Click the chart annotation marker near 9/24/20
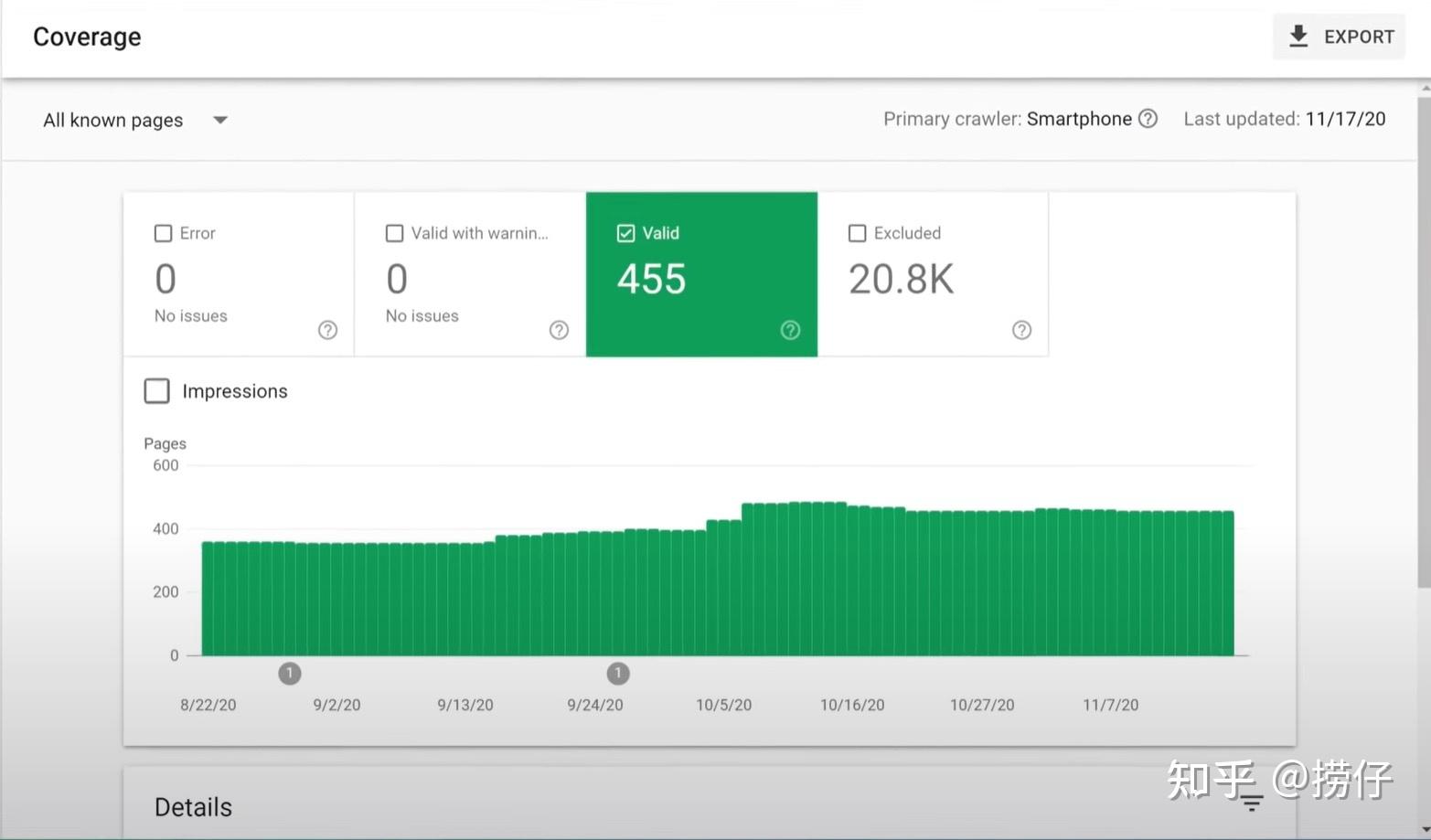 [618, 674]
